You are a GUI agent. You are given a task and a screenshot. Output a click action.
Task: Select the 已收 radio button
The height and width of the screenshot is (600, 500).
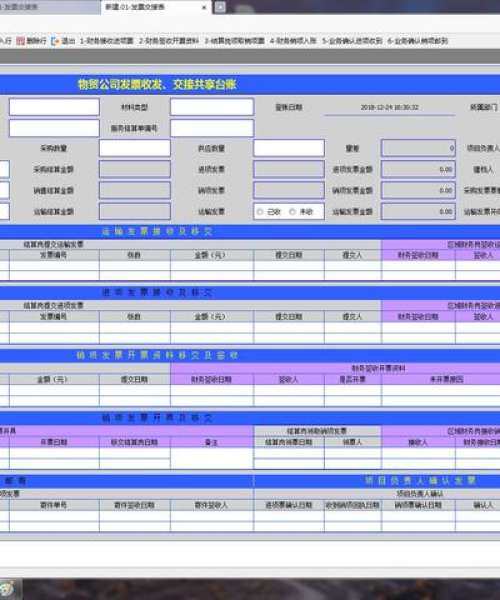[260, 212]
